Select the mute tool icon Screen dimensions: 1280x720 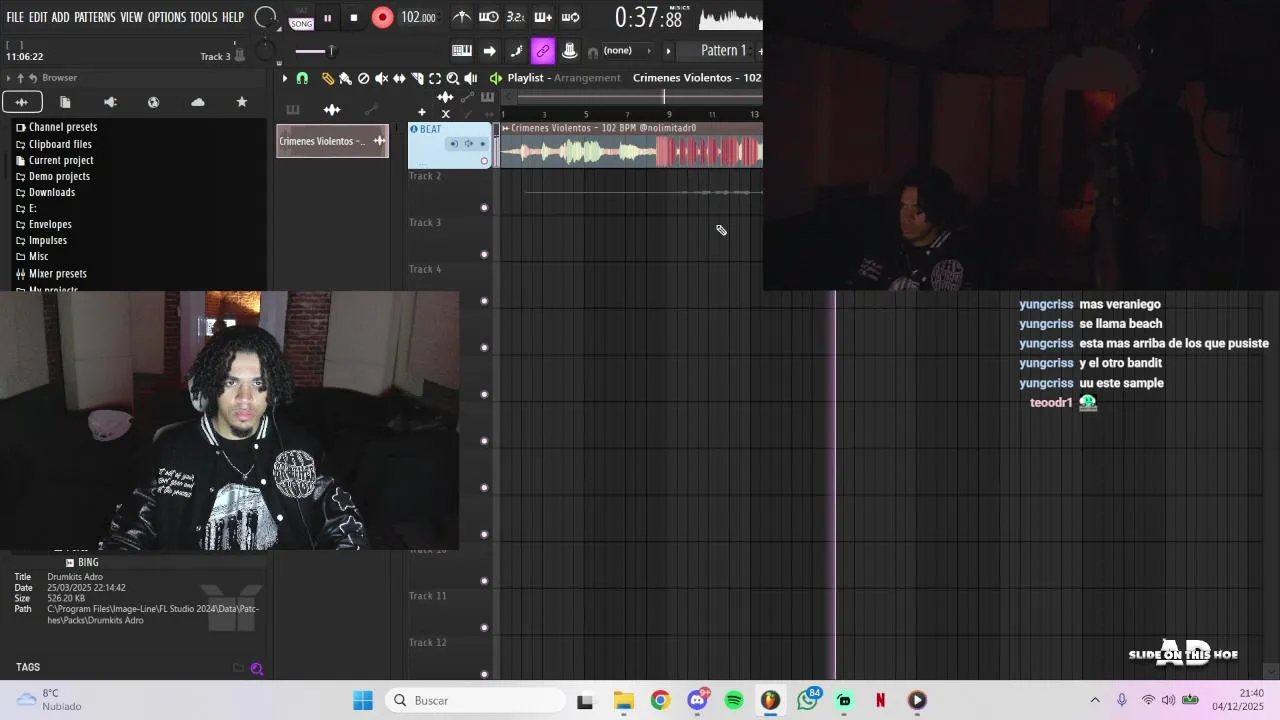[x=381, y=78]
